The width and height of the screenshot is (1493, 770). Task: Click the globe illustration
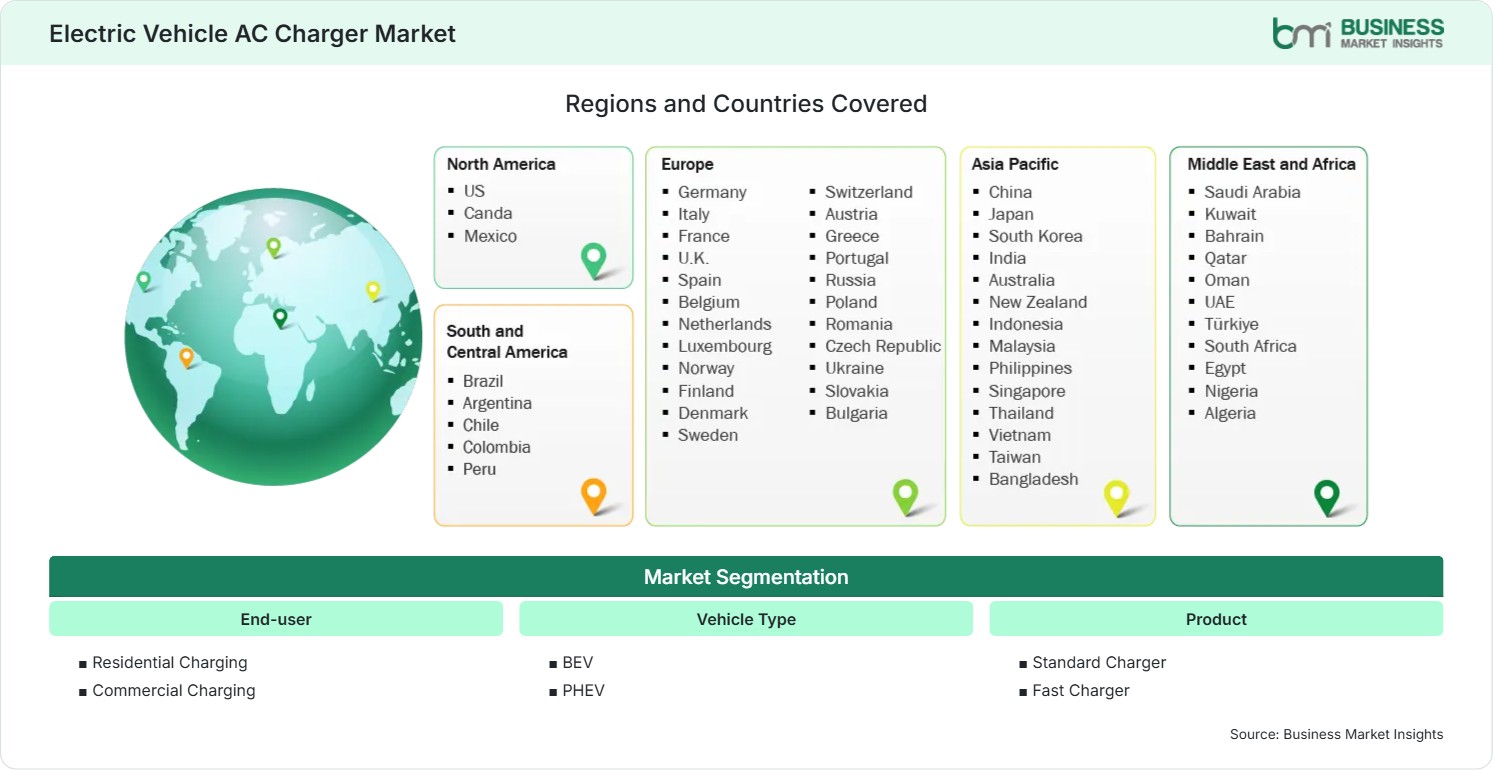tap(273, 337)
